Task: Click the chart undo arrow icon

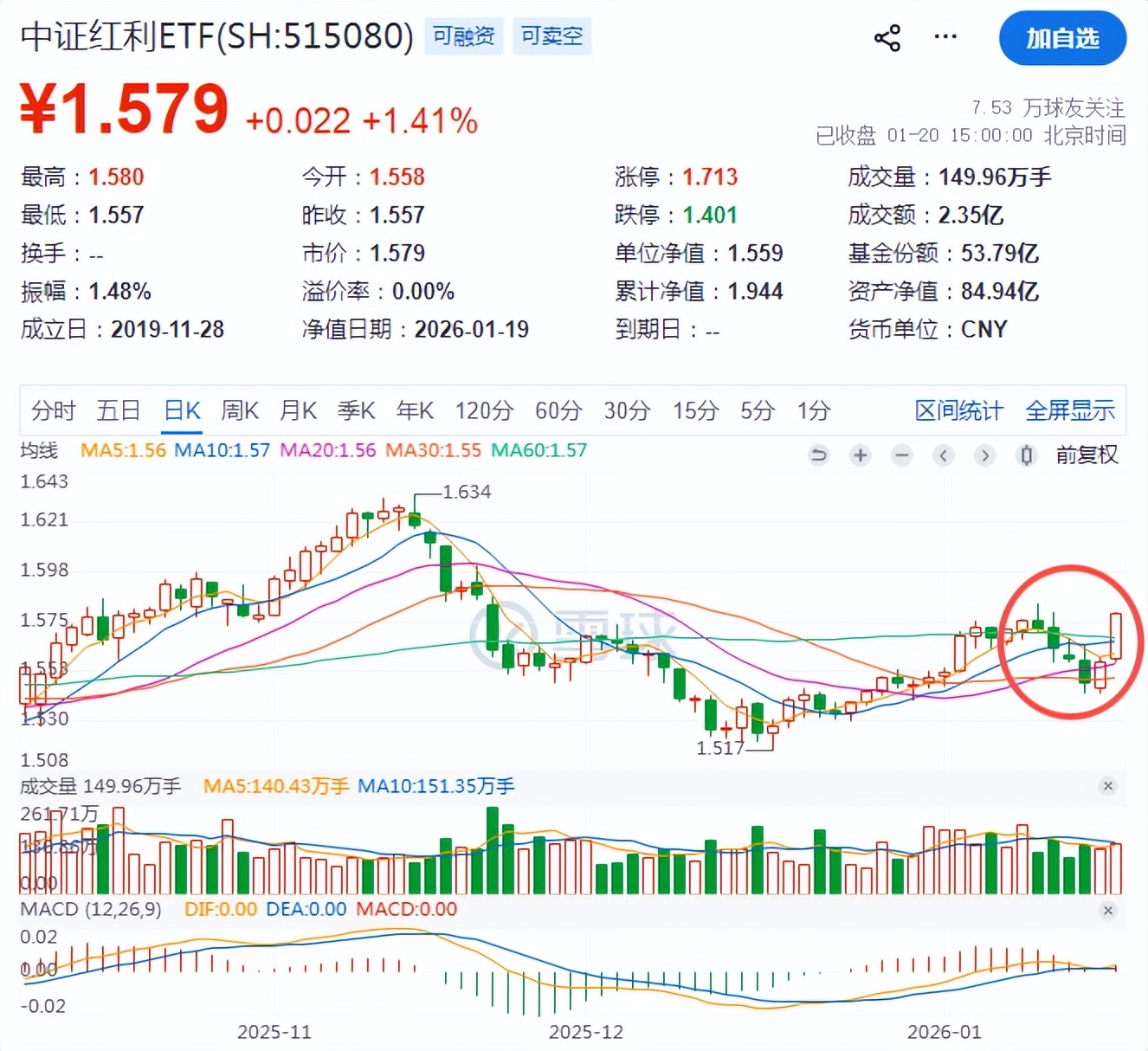Action: [x=818, y=455]
